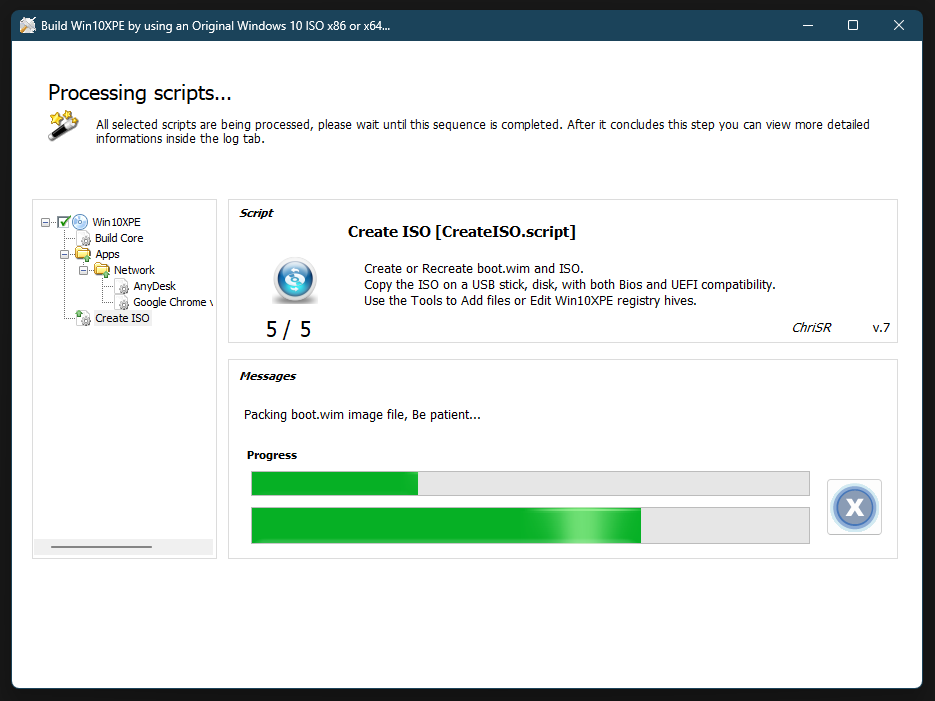Select Google Chrome in the script tree

point(172,303)
